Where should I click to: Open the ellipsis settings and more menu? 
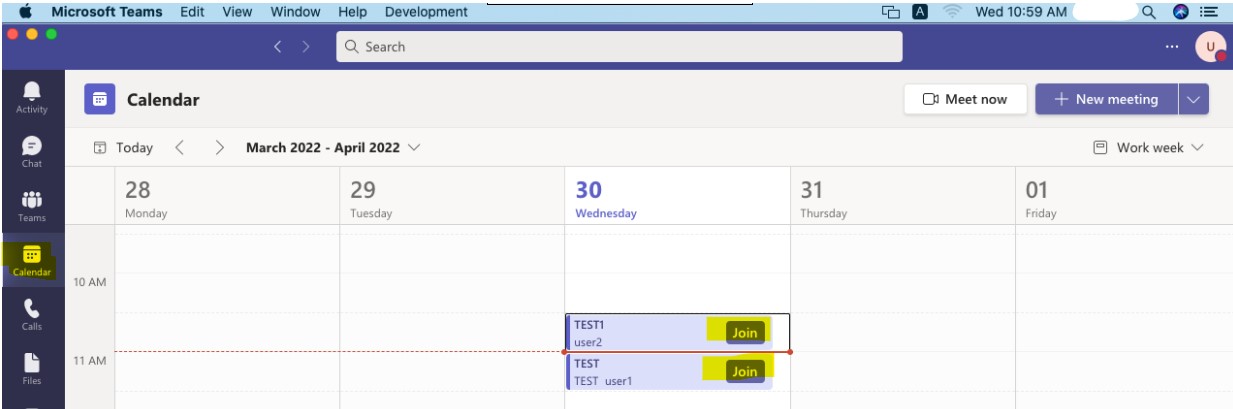point(1171,46)
